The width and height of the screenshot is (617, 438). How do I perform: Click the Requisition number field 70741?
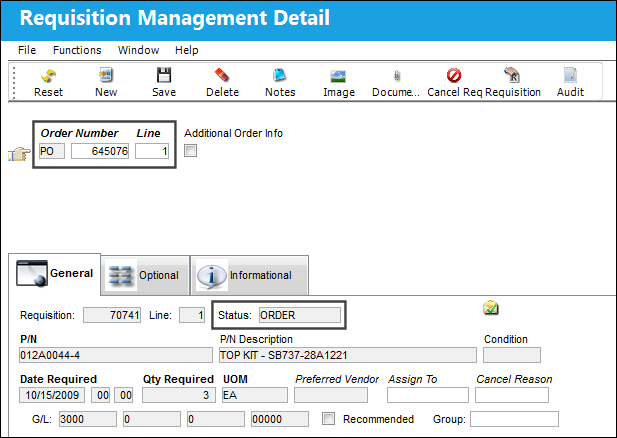coord(112,315)
